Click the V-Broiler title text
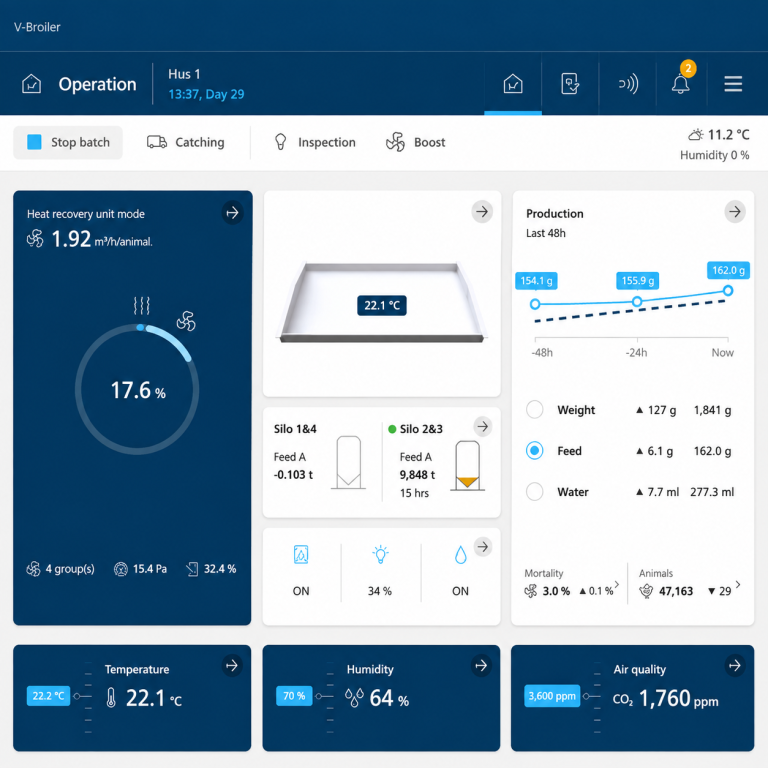Screen dimensions: 768x768 click(x=37, y=27)
